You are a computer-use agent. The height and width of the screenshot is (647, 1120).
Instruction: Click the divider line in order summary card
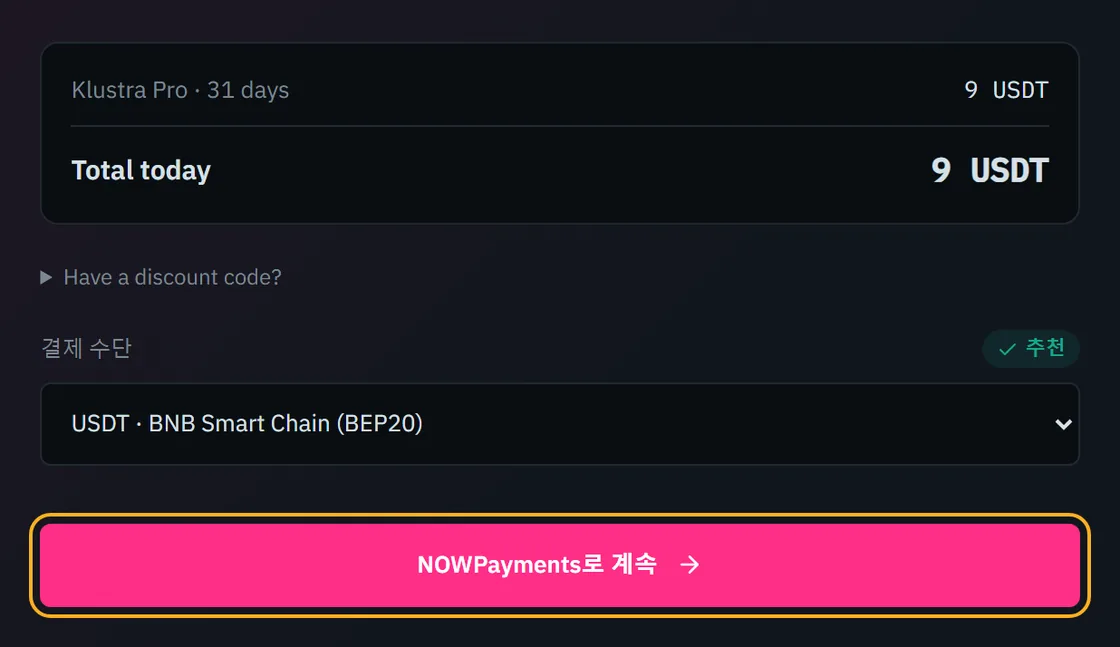[x=560, y=126]
